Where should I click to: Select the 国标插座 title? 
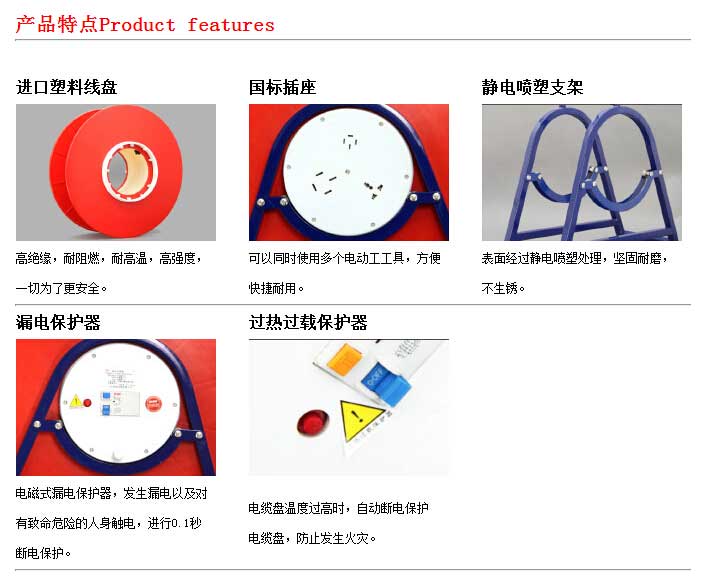tap(283, 87)
